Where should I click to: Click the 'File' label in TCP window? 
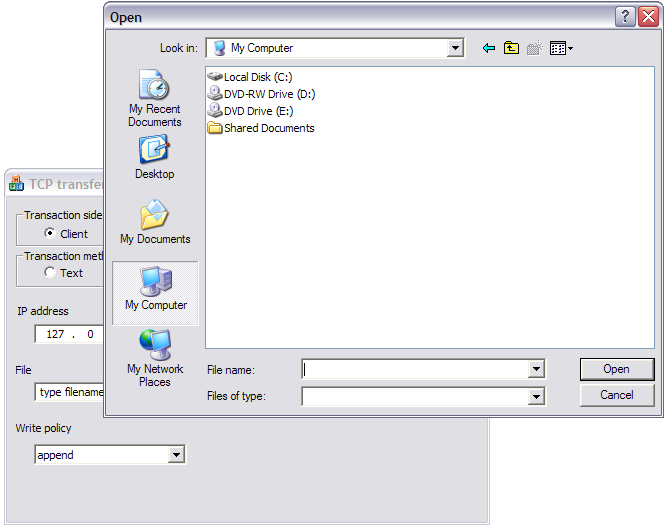pos(23,370)
